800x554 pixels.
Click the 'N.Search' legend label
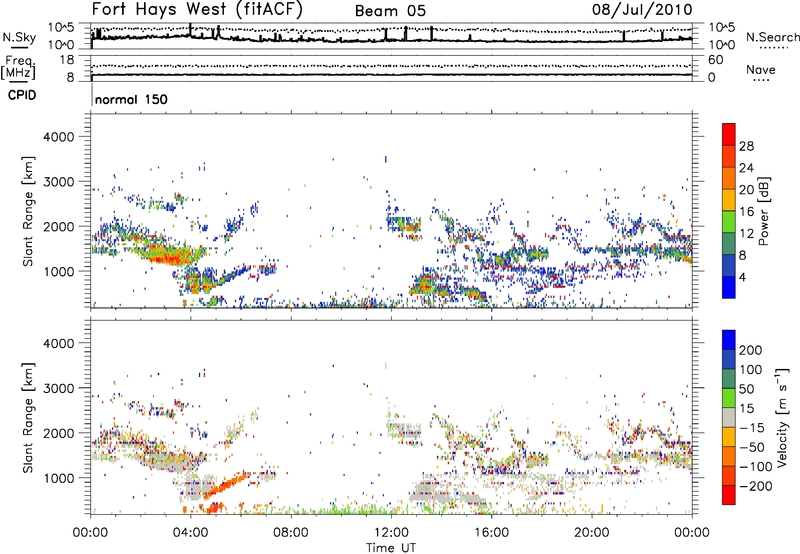(772, 37)
